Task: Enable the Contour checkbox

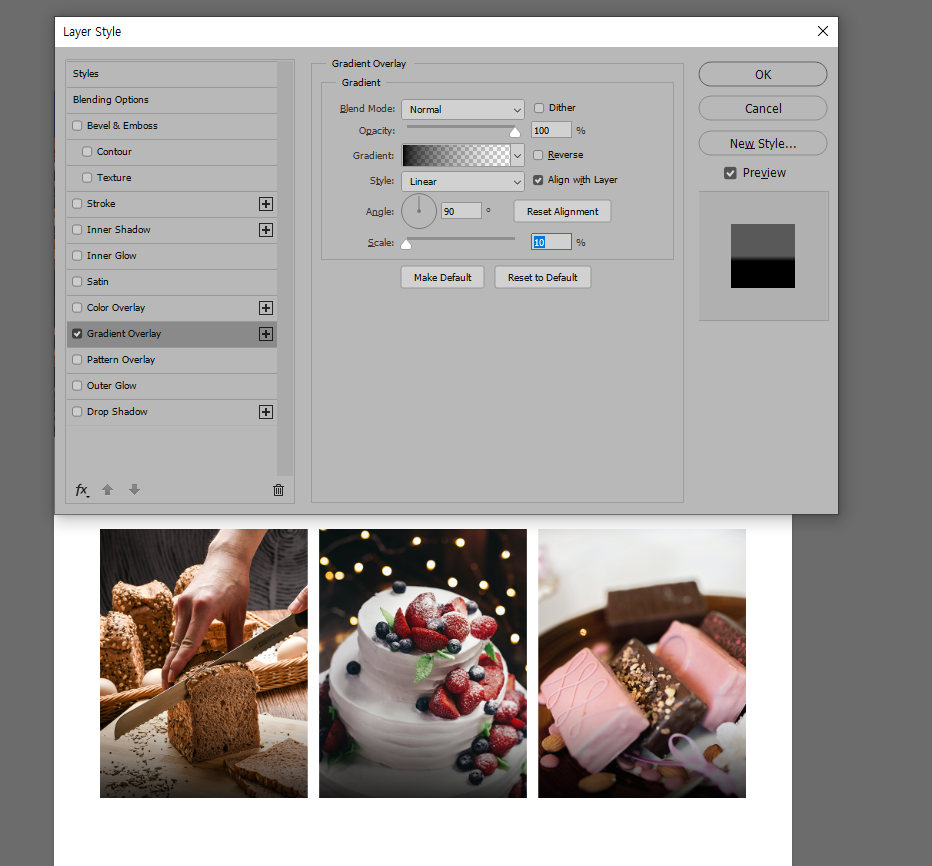Action: click(x=87, y=152)
